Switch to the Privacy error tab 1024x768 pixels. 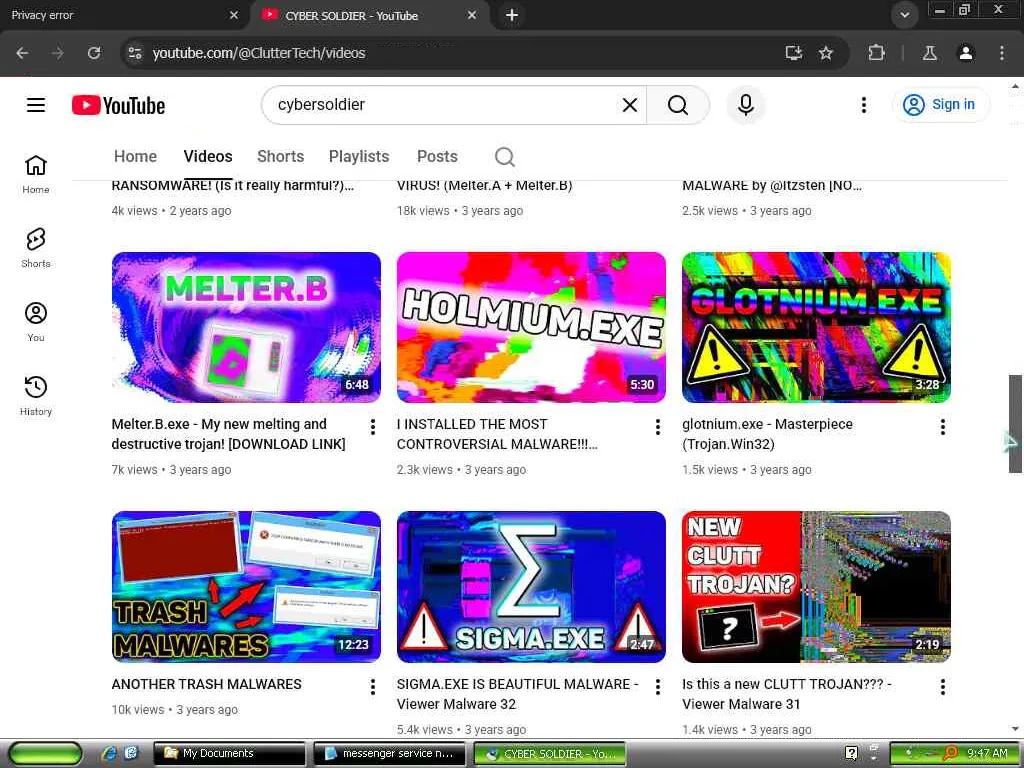[x=118, y=15]
